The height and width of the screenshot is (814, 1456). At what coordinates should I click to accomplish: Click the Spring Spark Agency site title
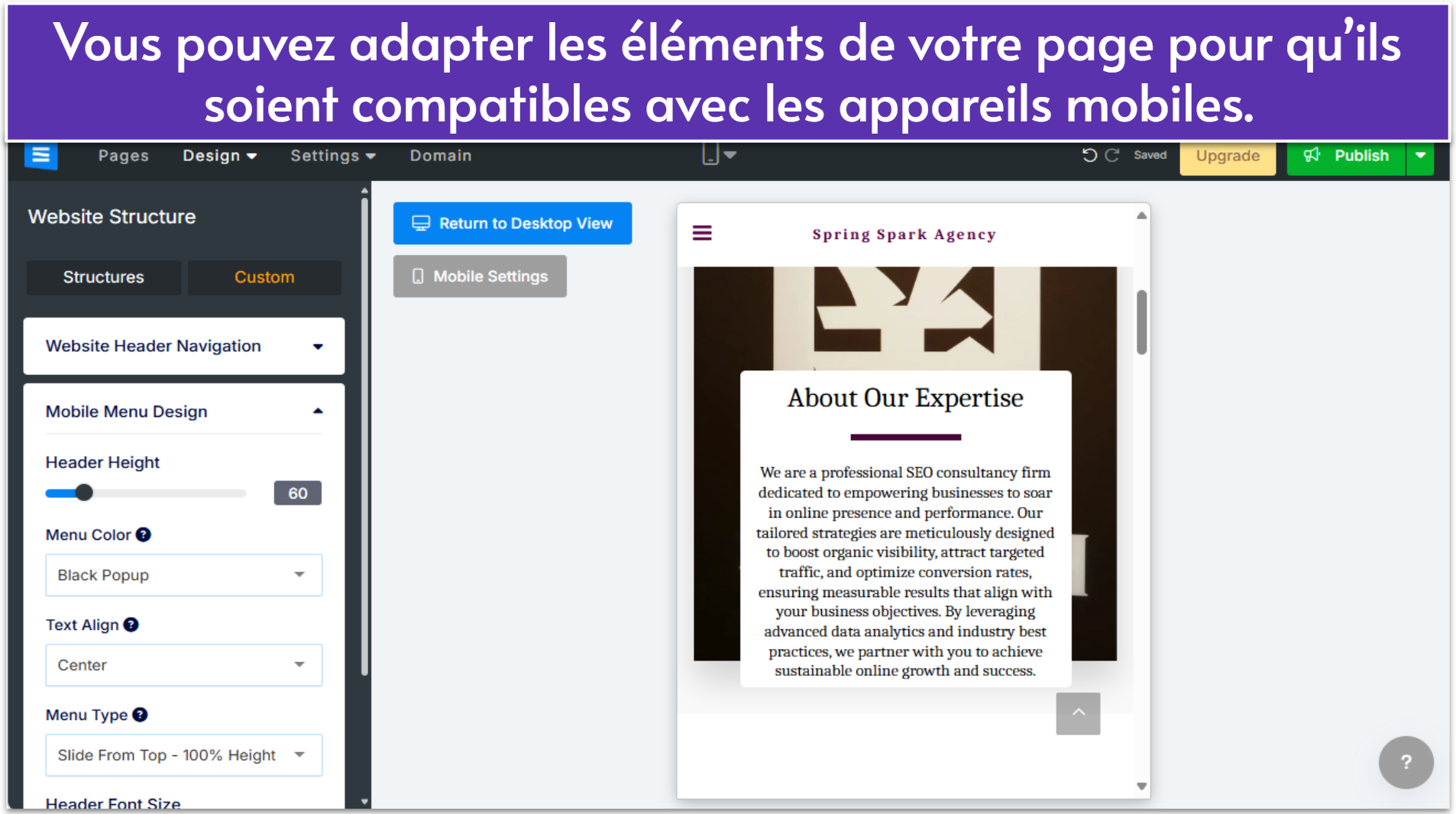point(904,234)
